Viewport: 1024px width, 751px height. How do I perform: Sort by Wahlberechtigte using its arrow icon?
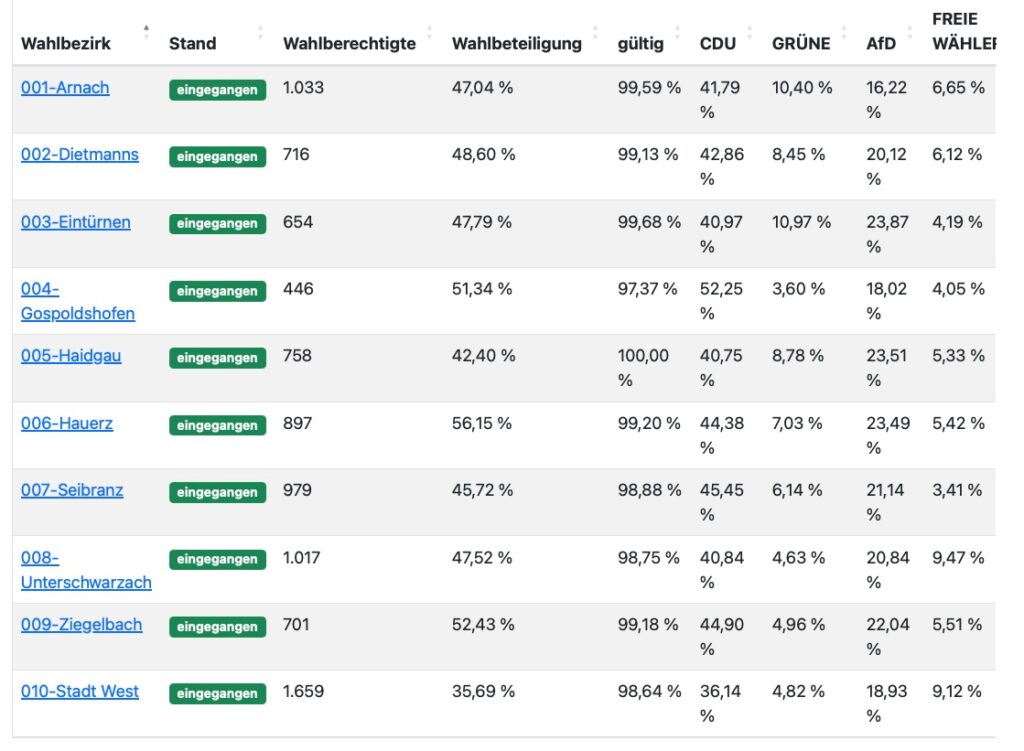click(x=429, y=31)
